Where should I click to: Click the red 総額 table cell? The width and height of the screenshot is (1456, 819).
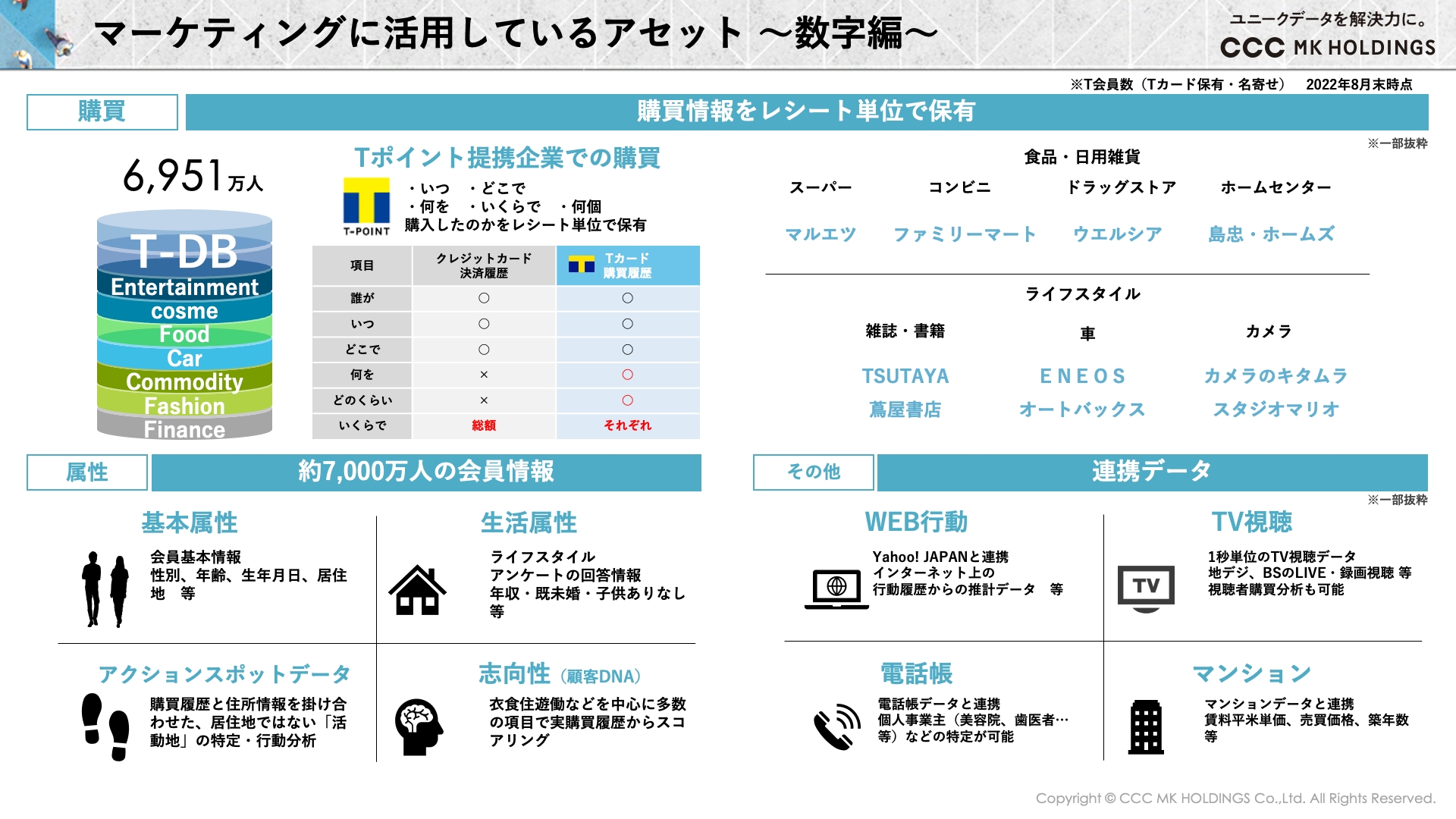484,425
